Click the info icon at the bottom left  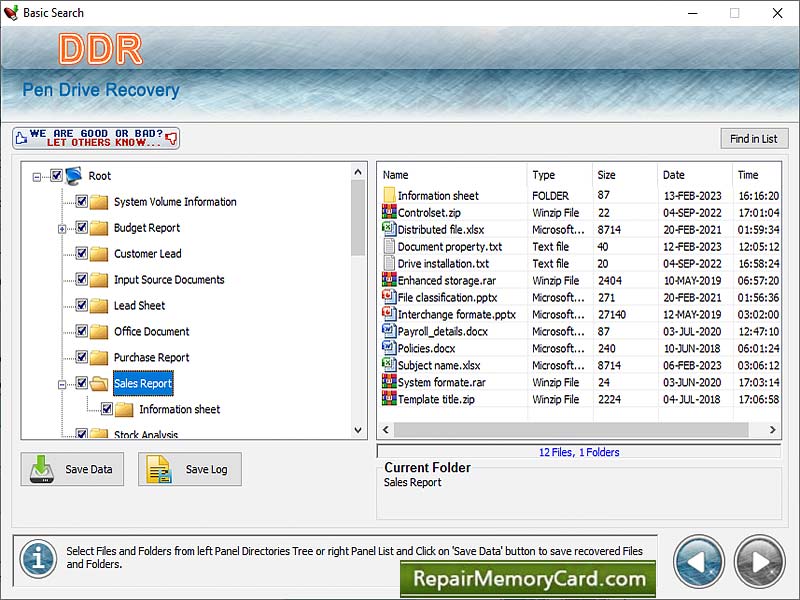[37, 560]
